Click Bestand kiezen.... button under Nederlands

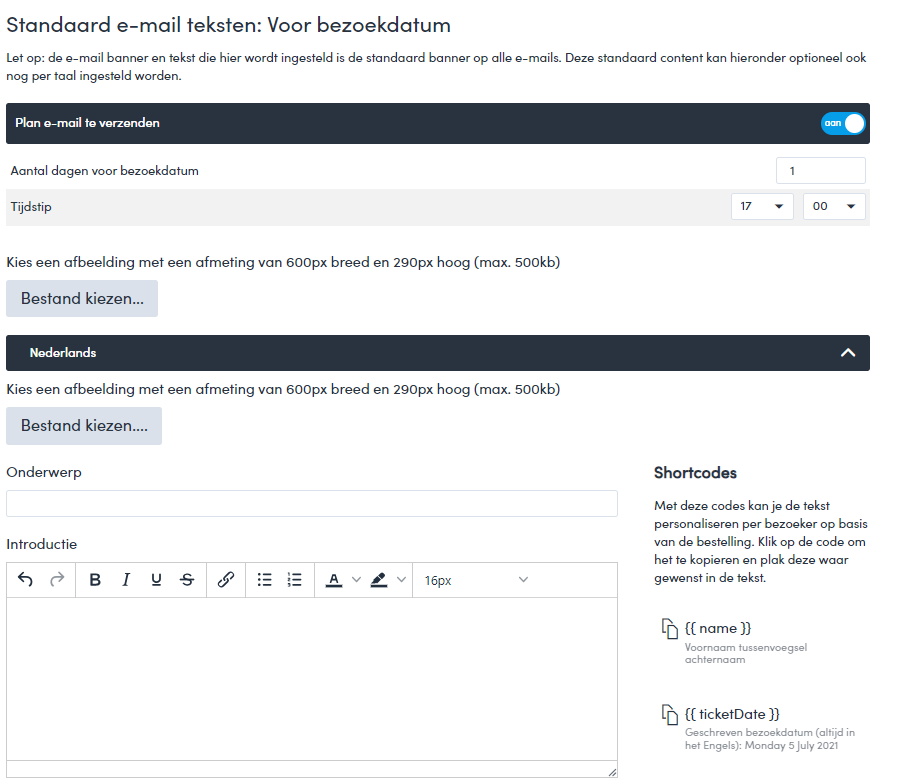pos(84,426)
